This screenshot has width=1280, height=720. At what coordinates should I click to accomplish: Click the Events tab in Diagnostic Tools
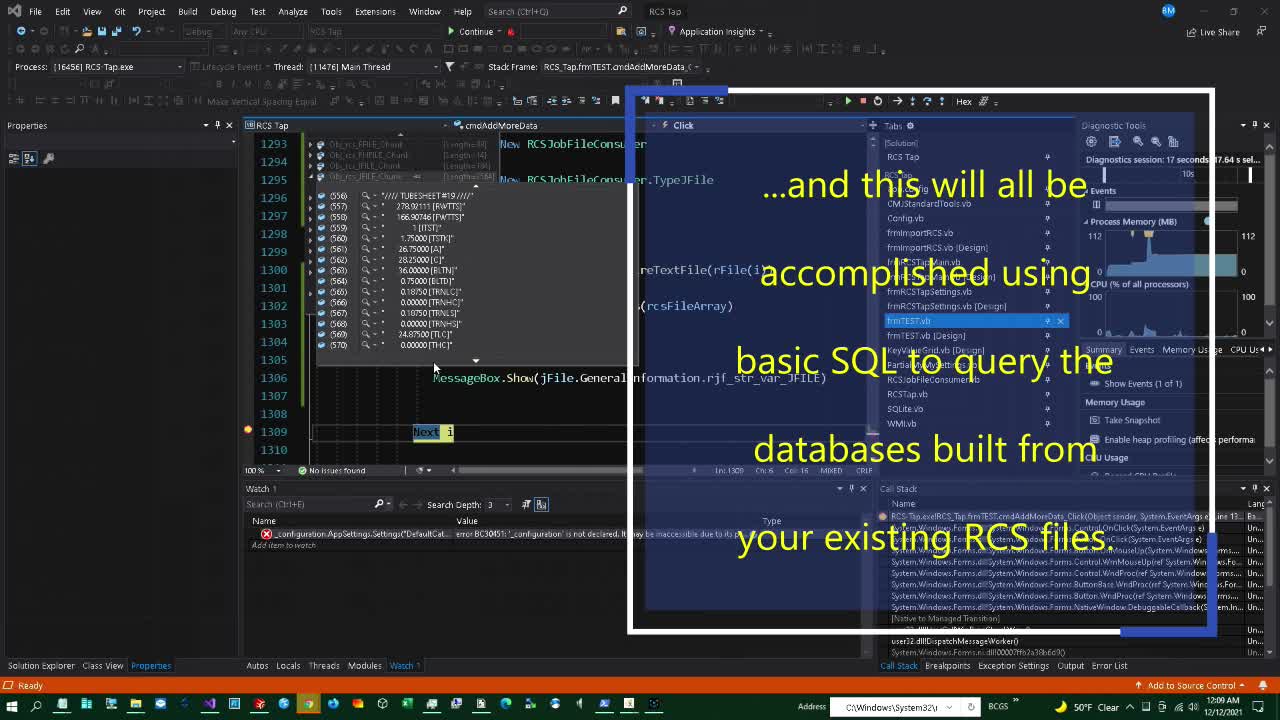coord(1141,350)
